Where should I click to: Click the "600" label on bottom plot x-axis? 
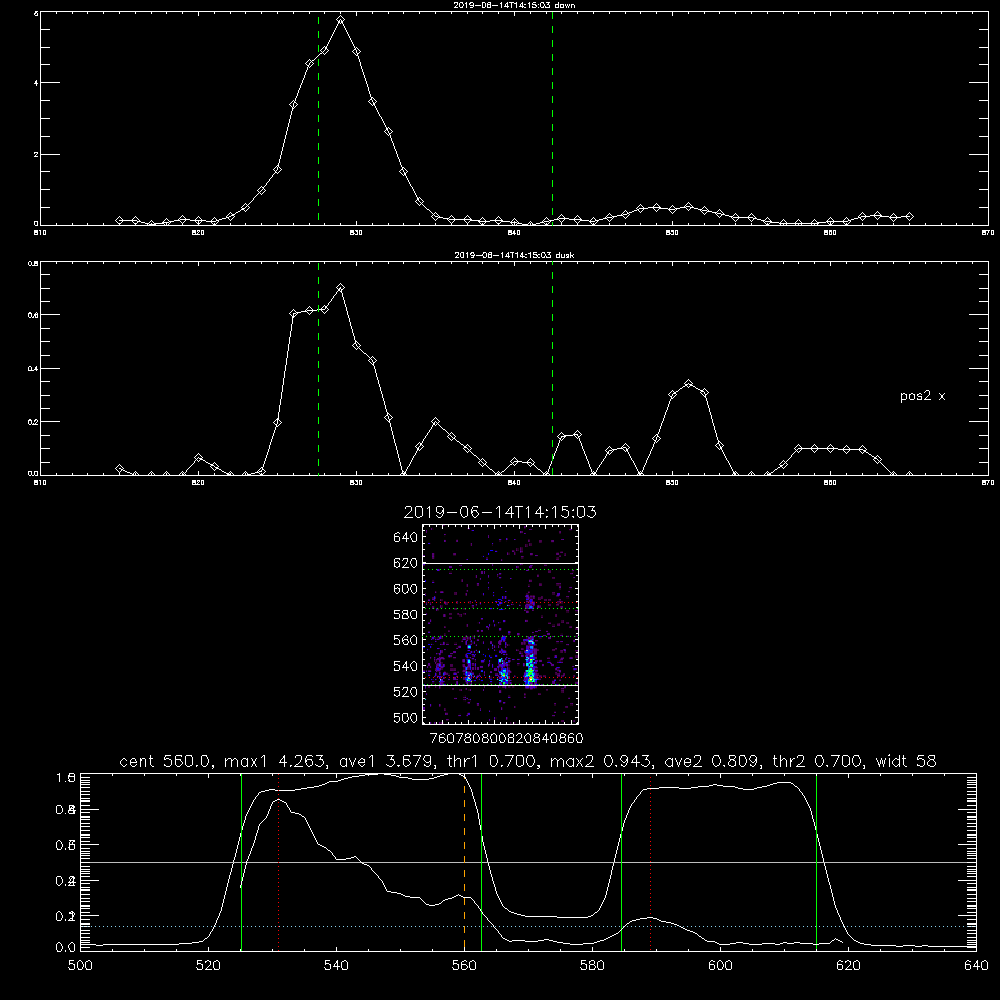pyautogui.click(x=720, y=966)
